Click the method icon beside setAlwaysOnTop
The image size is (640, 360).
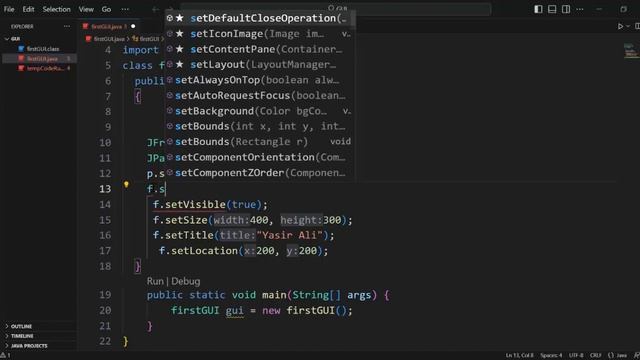click(170, 80)
